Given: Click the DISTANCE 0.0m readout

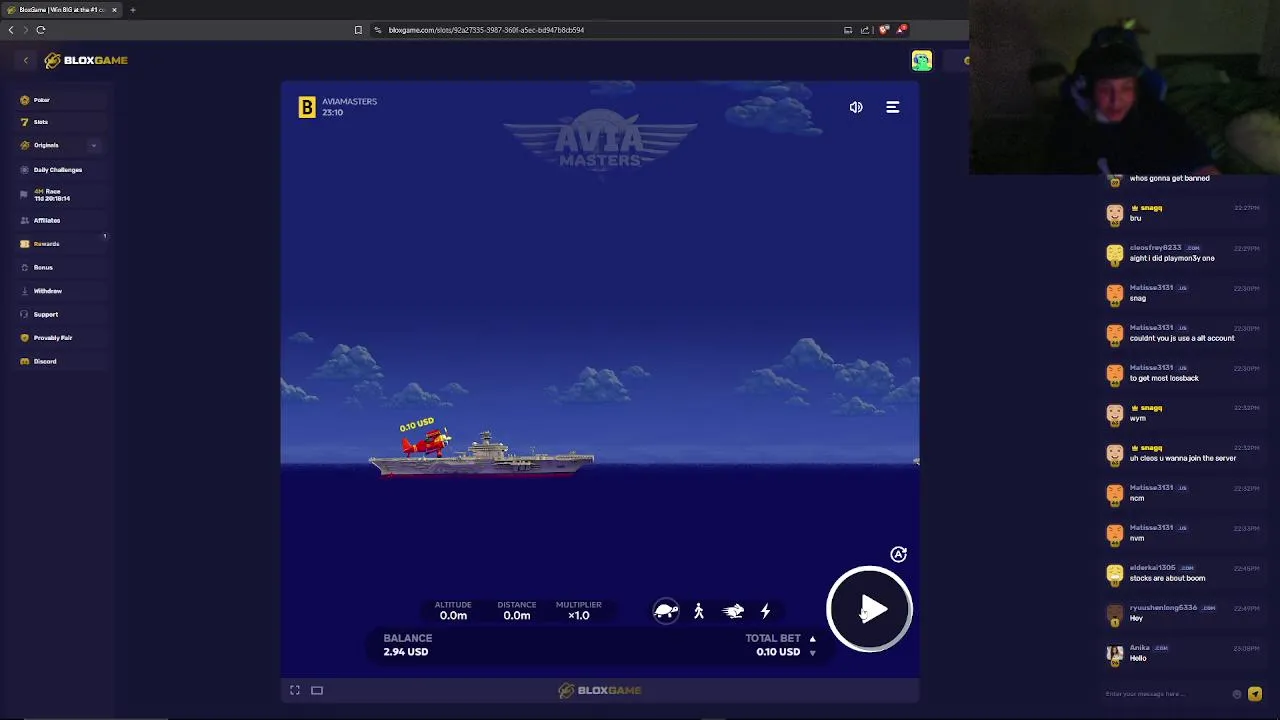Looking at the screenshot, I should pos(517,610).
